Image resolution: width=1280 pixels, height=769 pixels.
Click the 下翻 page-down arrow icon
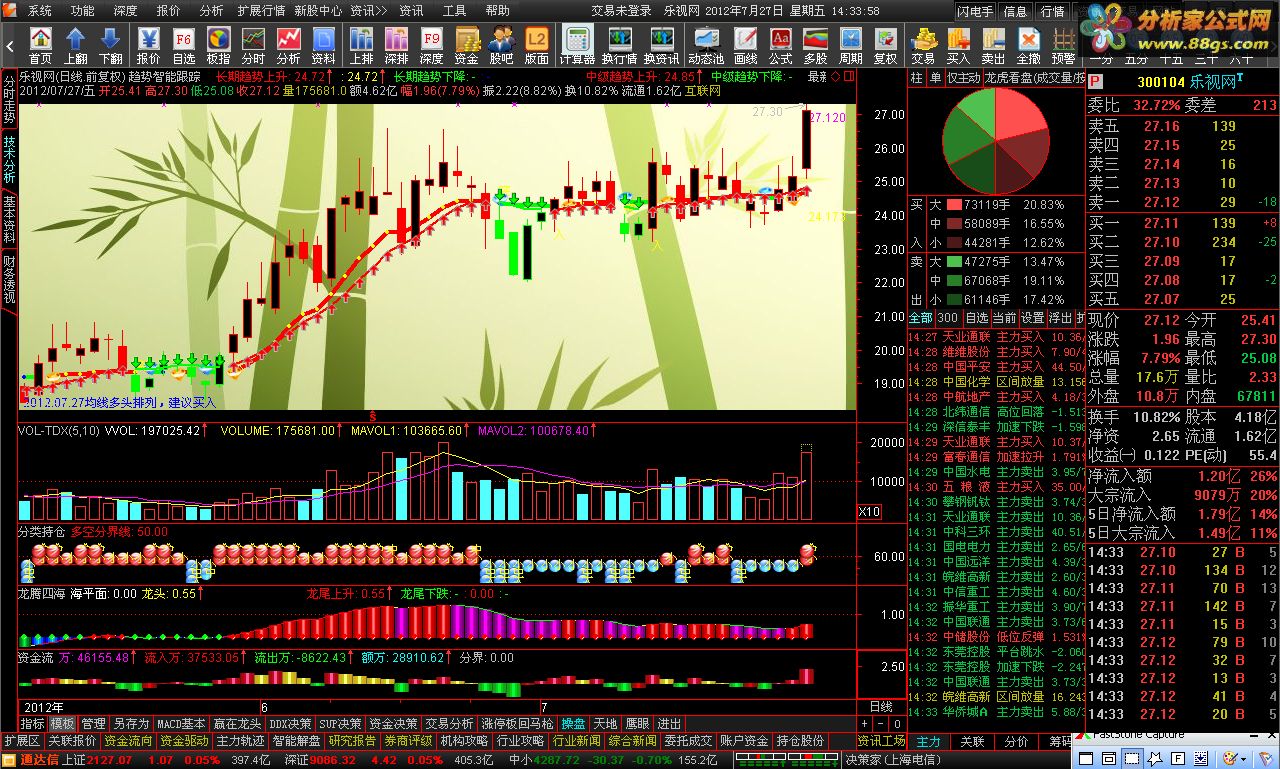point(111,46)
